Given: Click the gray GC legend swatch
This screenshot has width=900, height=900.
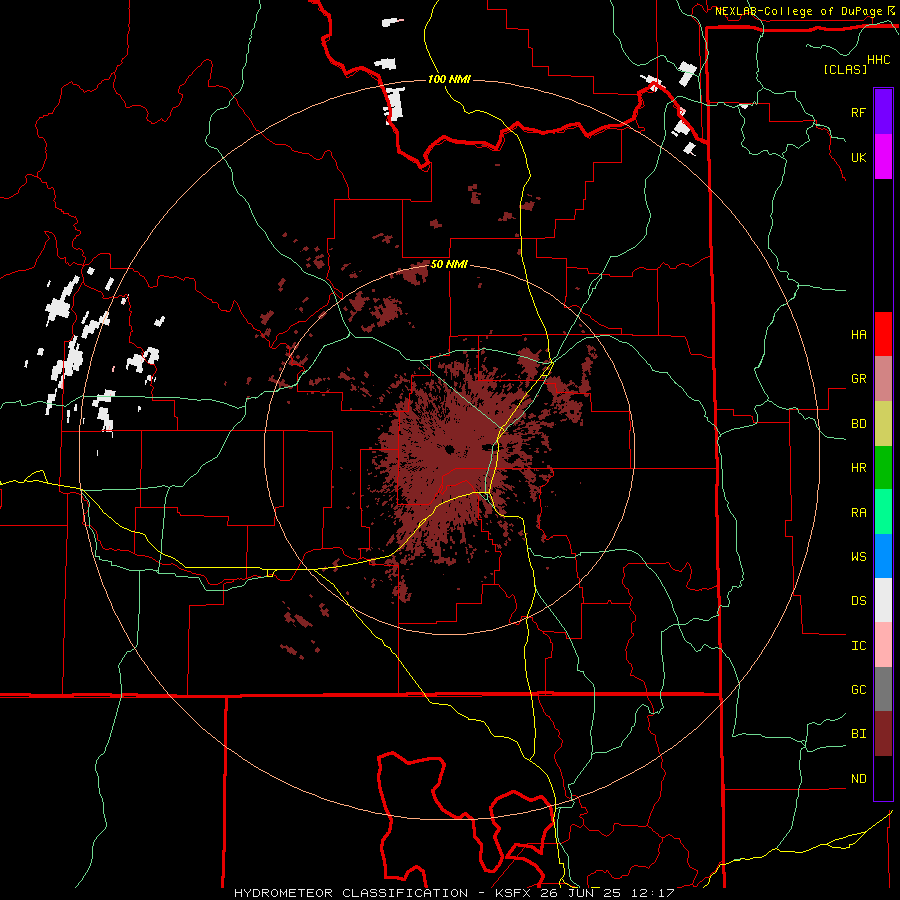Looking at the screenshot, I should 883,689.
